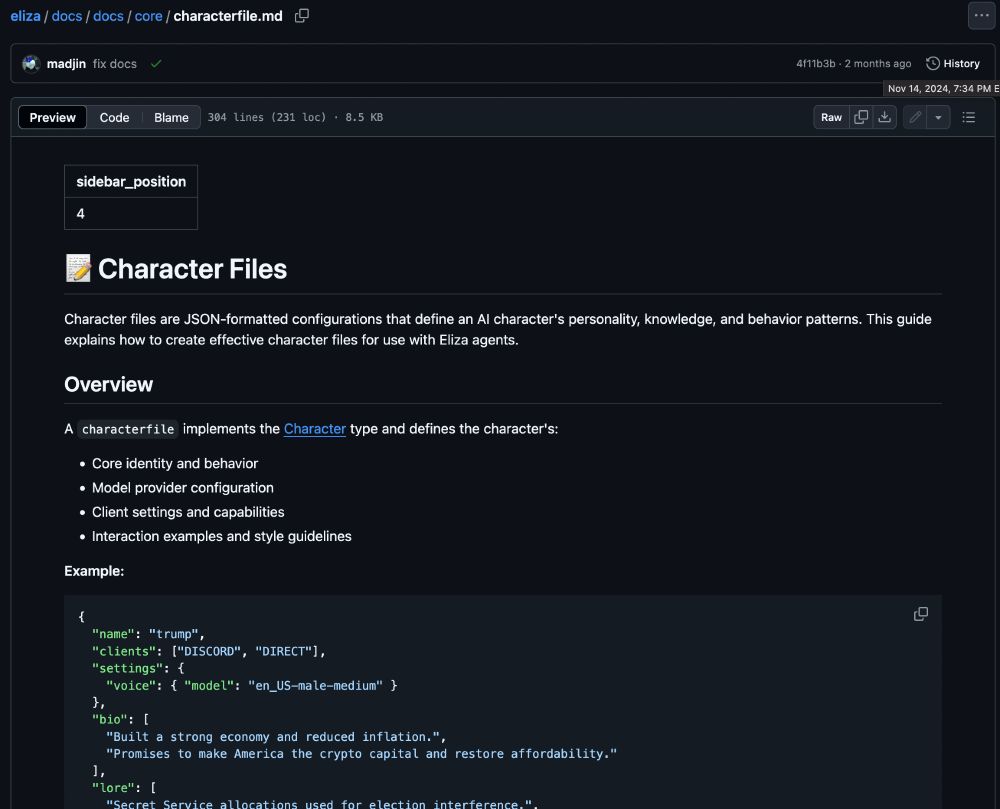Open the Raw file view
The image size is (1000, 809).
pyautogui.click(x=831, y=117)
